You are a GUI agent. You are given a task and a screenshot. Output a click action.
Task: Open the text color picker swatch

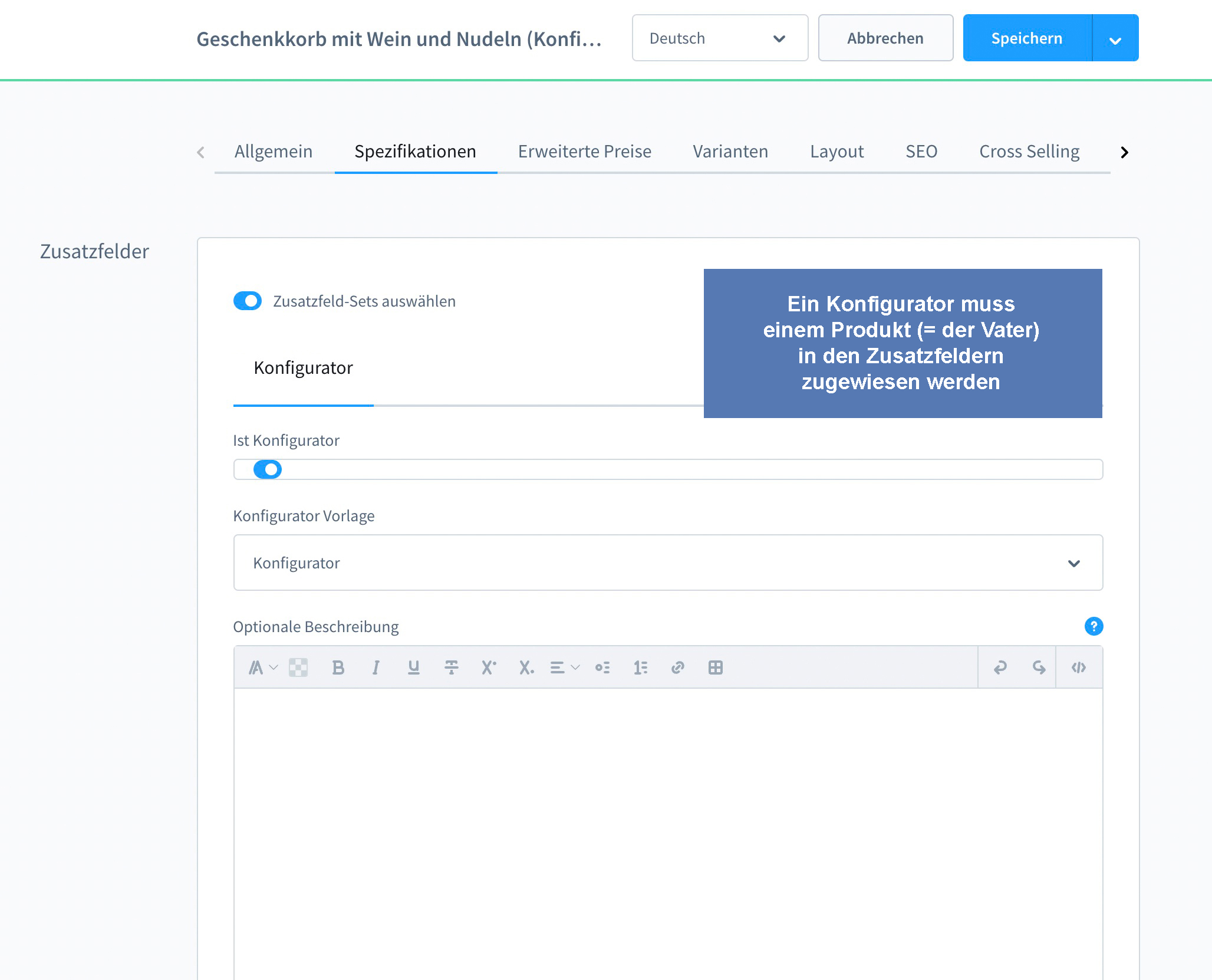coord(298,667)
